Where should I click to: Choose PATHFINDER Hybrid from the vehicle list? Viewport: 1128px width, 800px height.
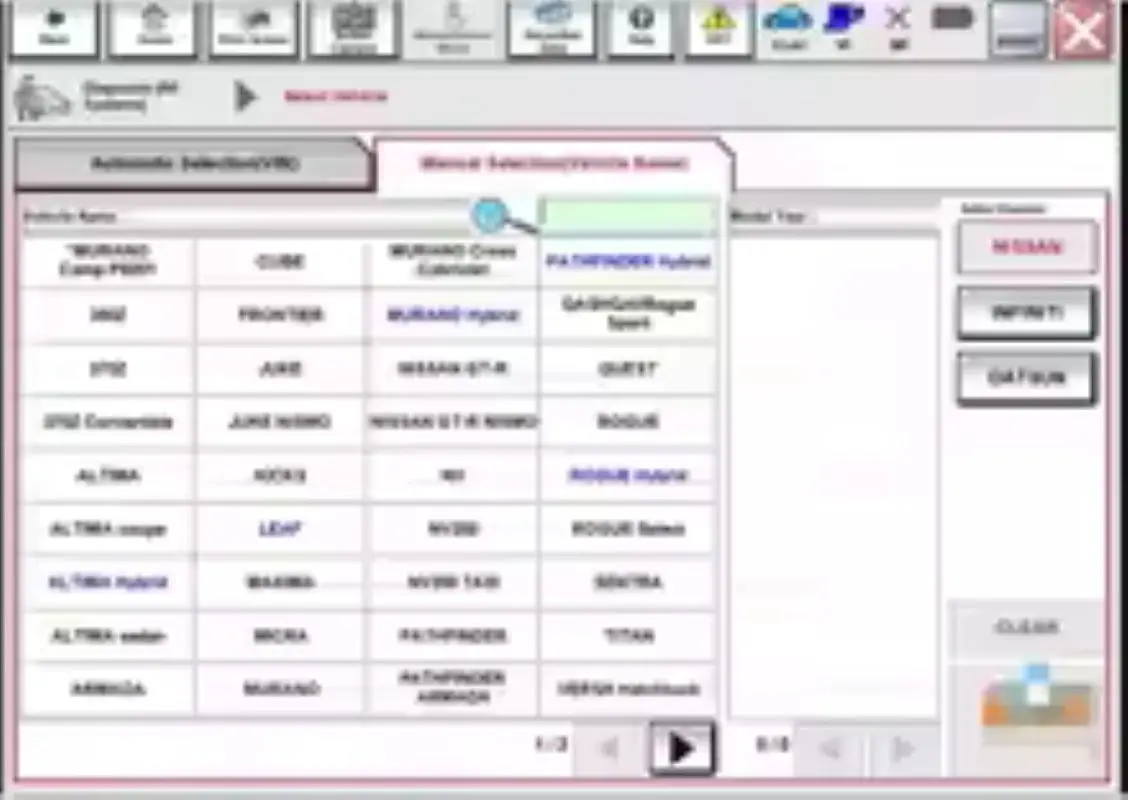coord(627,262)
